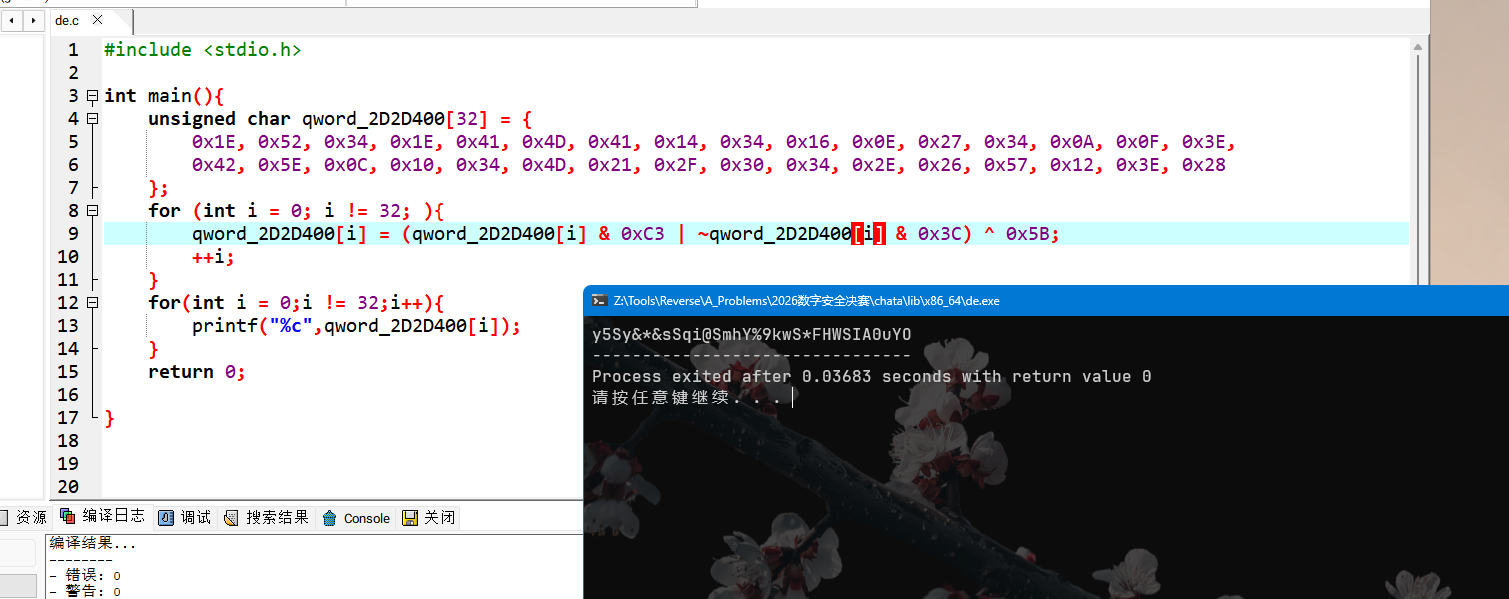The image size is (1509, 599).
Task: Select the de.c file tab
Action: click(67, 20)
